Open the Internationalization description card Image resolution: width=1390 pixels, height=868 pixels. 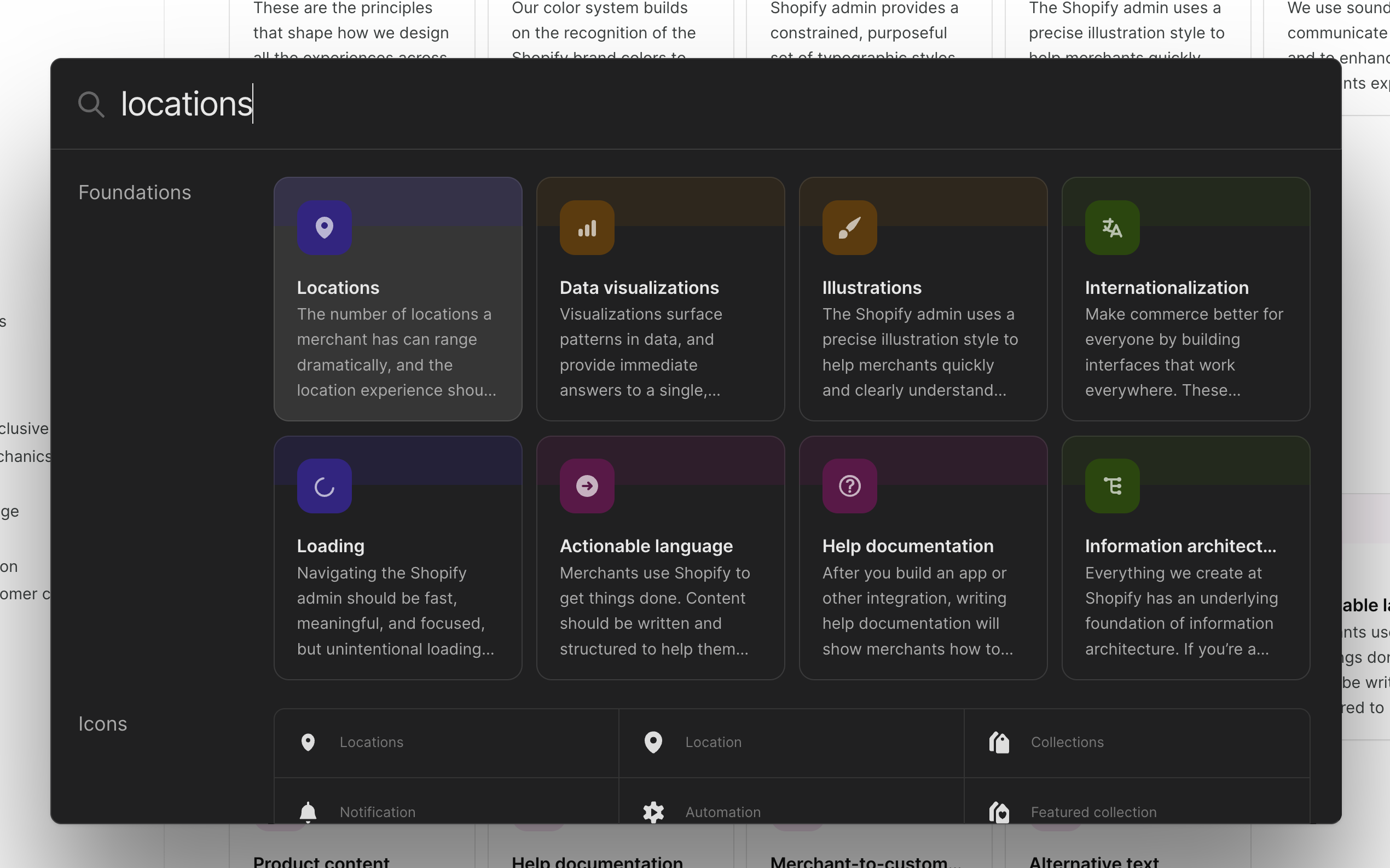[1183, 352]
